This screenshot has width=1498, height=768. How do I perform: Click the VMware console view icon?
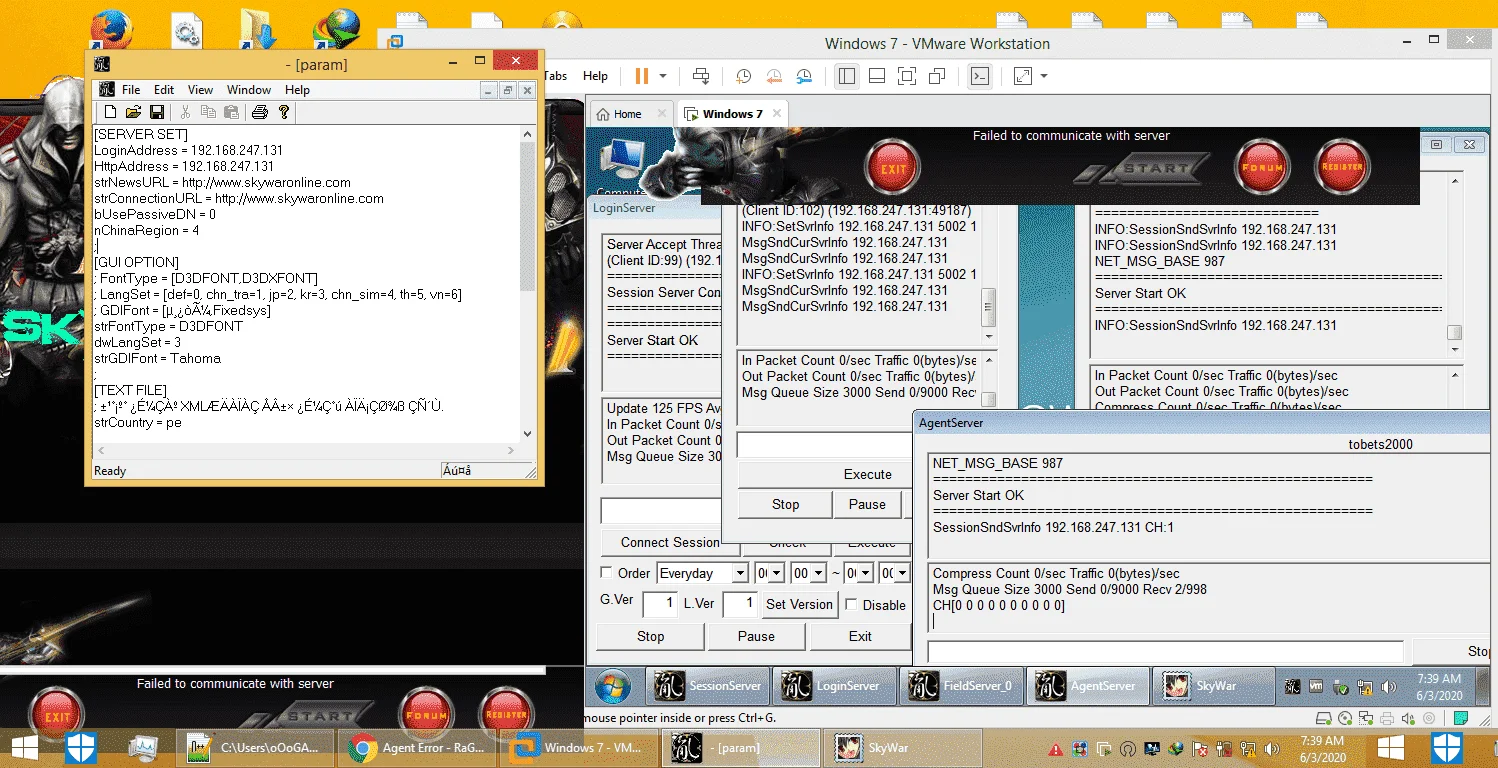tap(981, 76)
